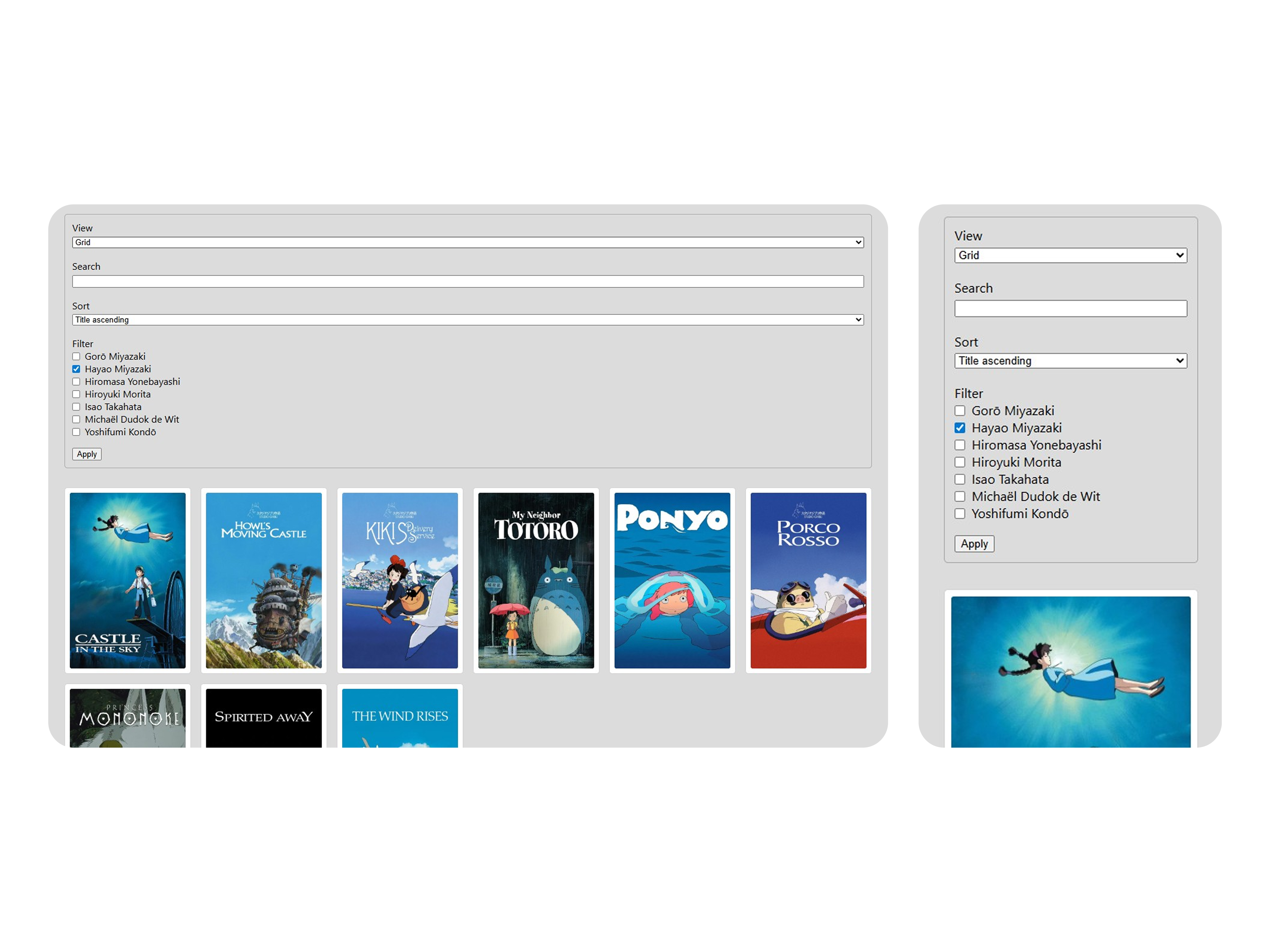Check Yoshifumi Kondō in right panel
Viewport: 1270px width, 952px height.
pos(959,513)
